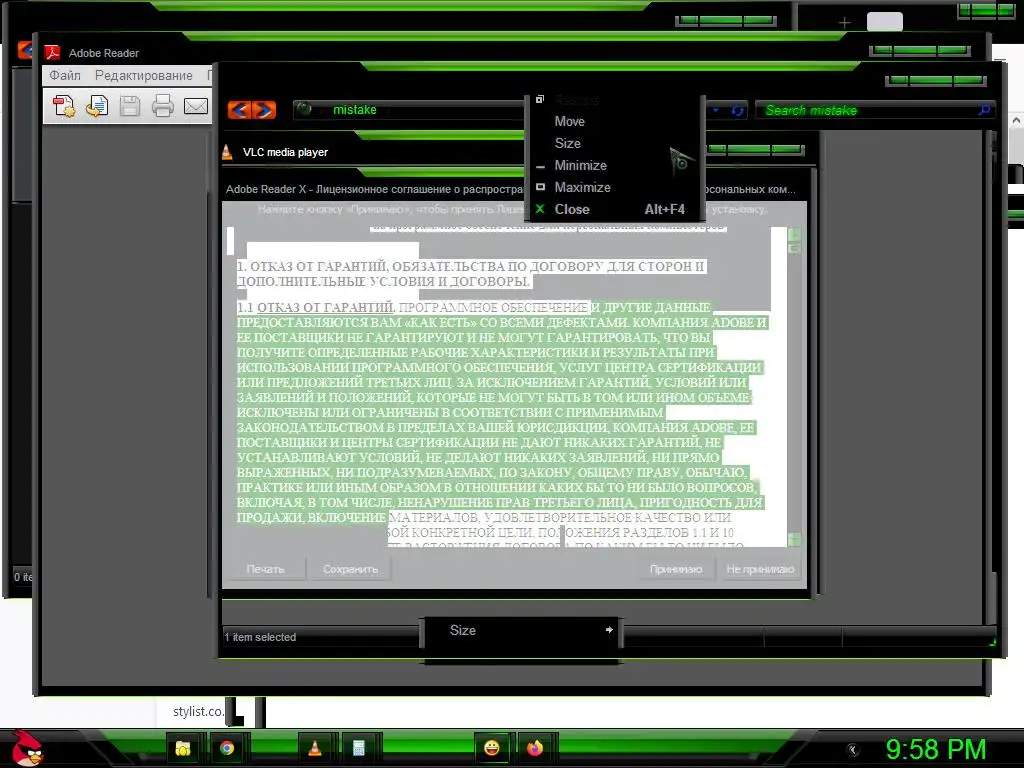Screen dimensions: 1024x768
Task: Select Close Alt+F4 in the system menu
Action: [614, 210]
